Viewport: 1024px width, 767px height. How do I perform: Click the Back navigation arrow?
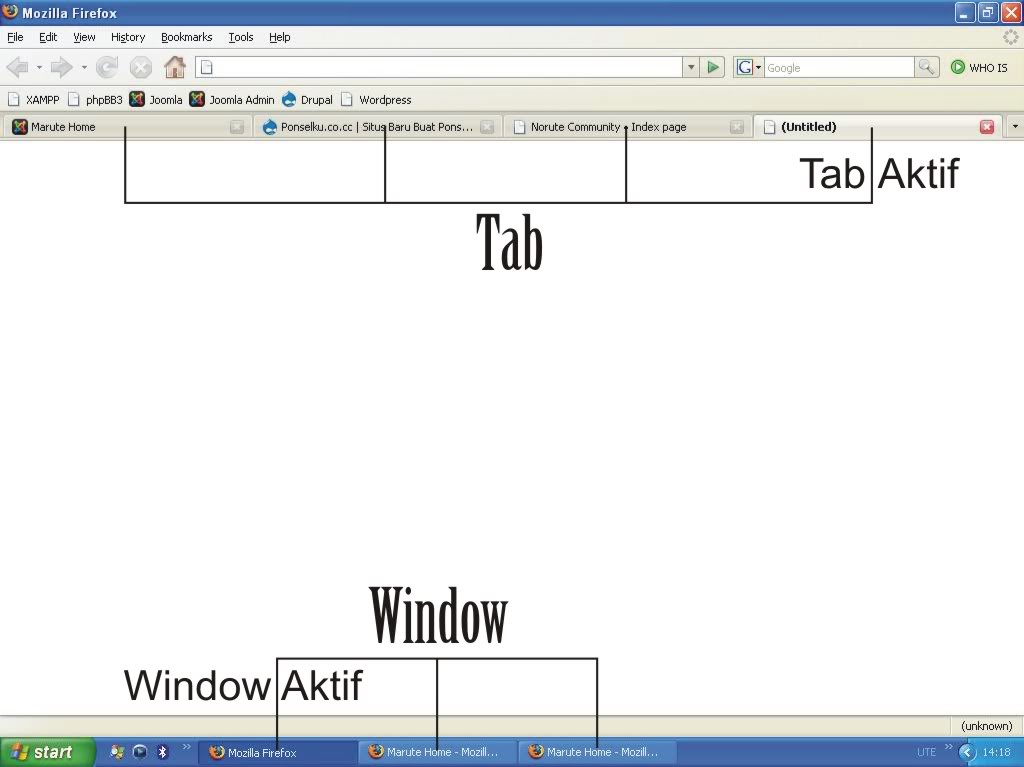[18, 67]
